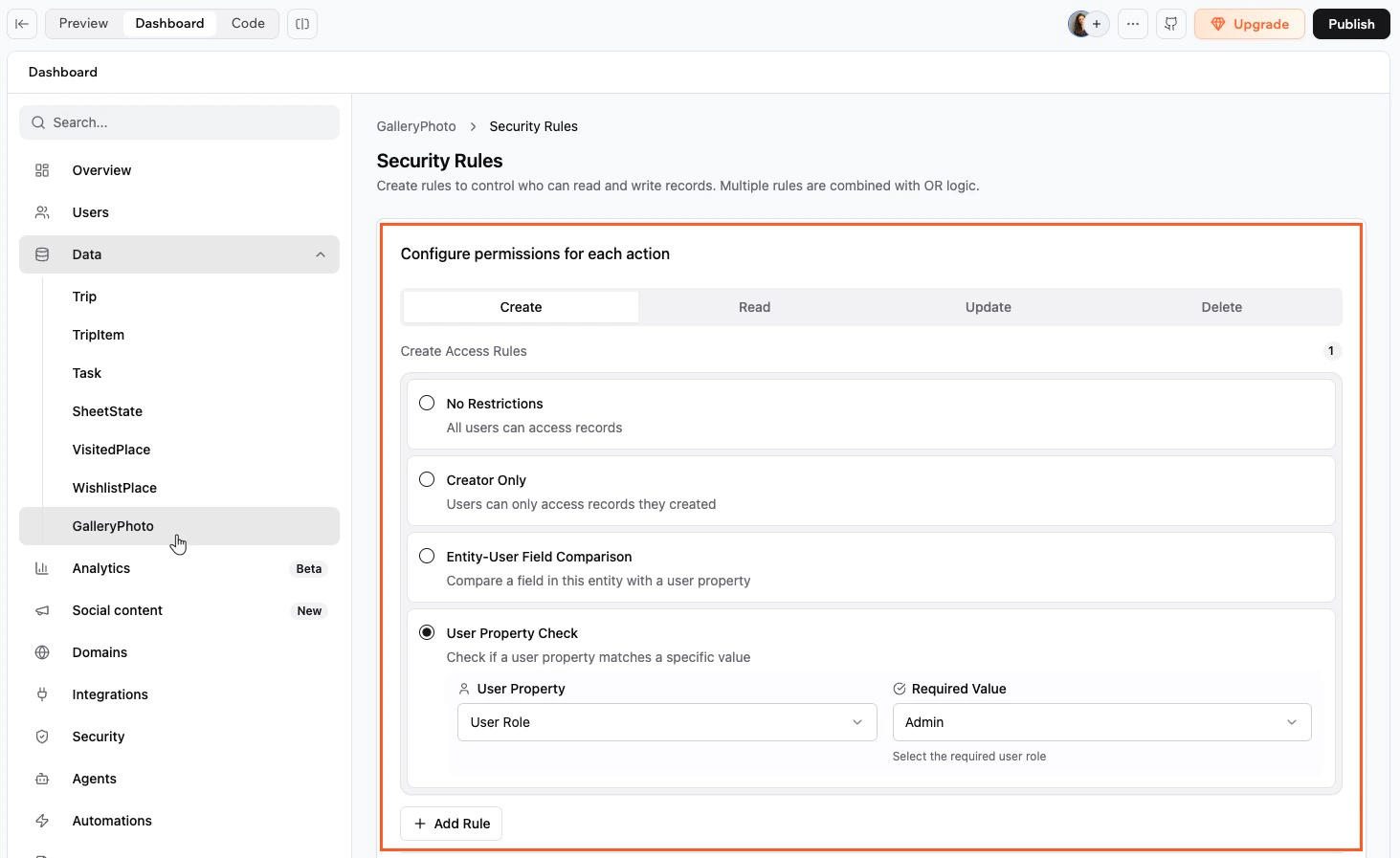Select the No Restrictions access rule
The width and height of the screenshot is (1400, 858).
click(x=427, y=403)
